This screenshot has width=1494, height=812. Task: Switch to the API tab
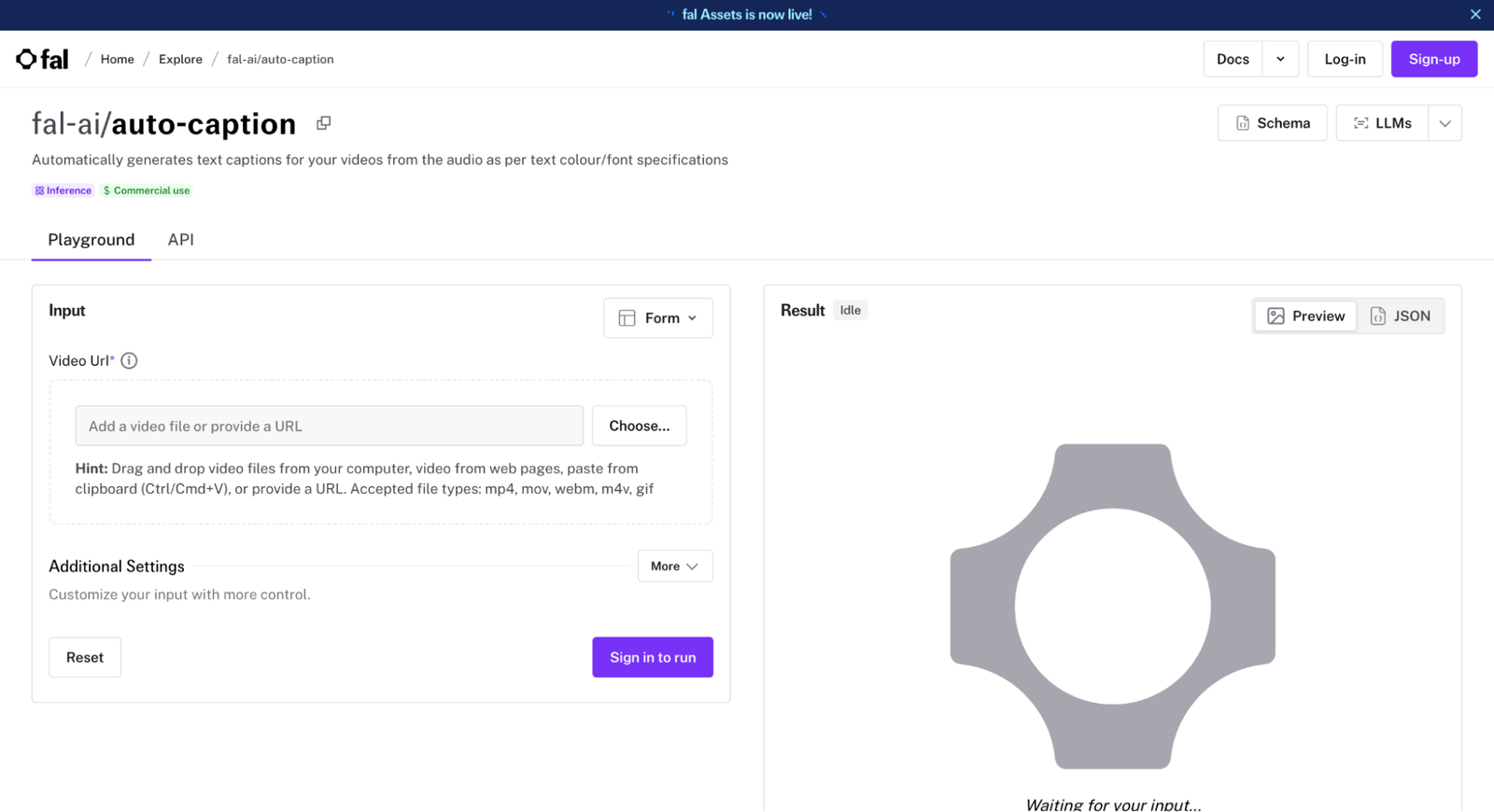click(x=181, y=240)
